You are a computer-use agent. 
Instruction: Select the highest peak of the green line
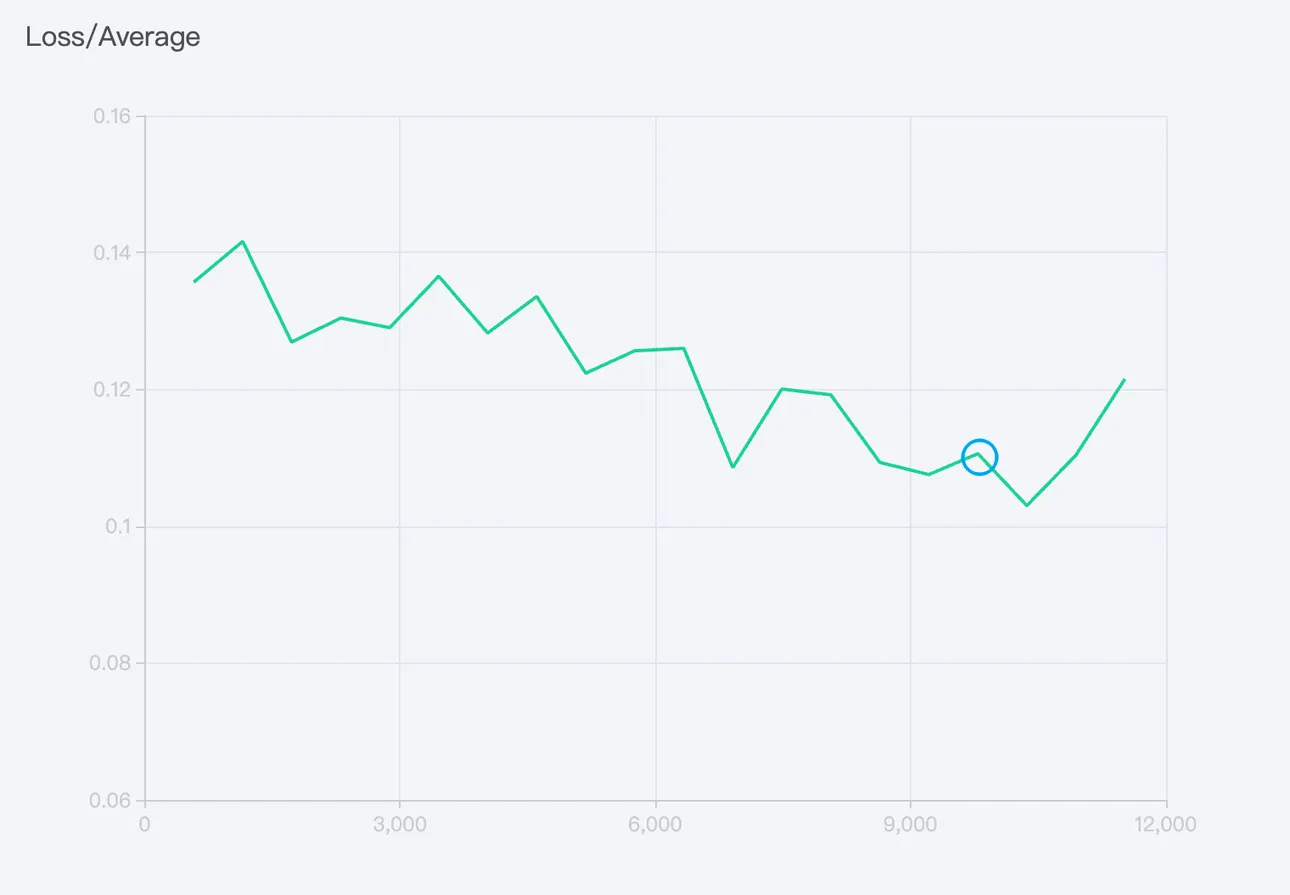click(x=242, y=241)
